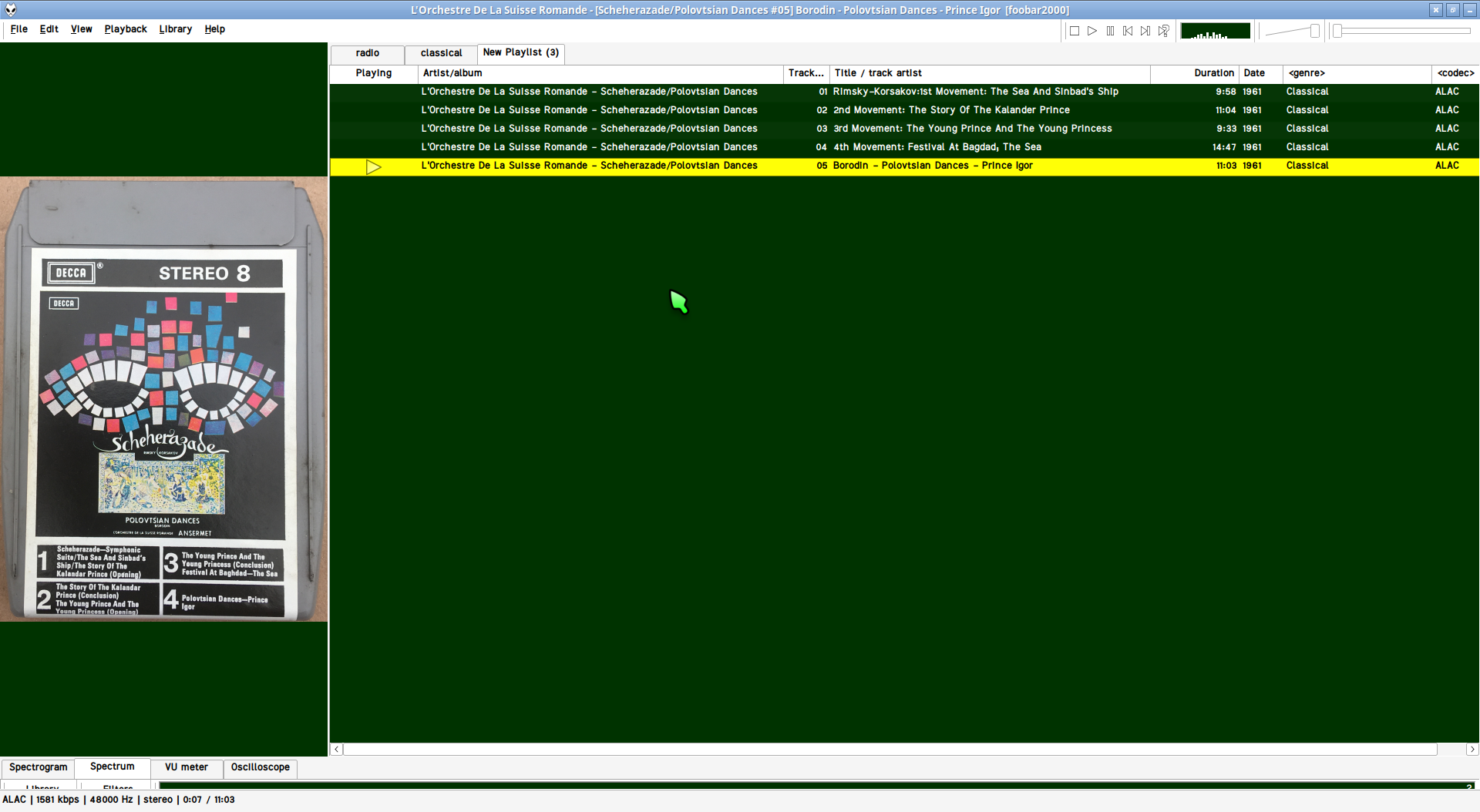Skip to the next track

point(1145,31)
